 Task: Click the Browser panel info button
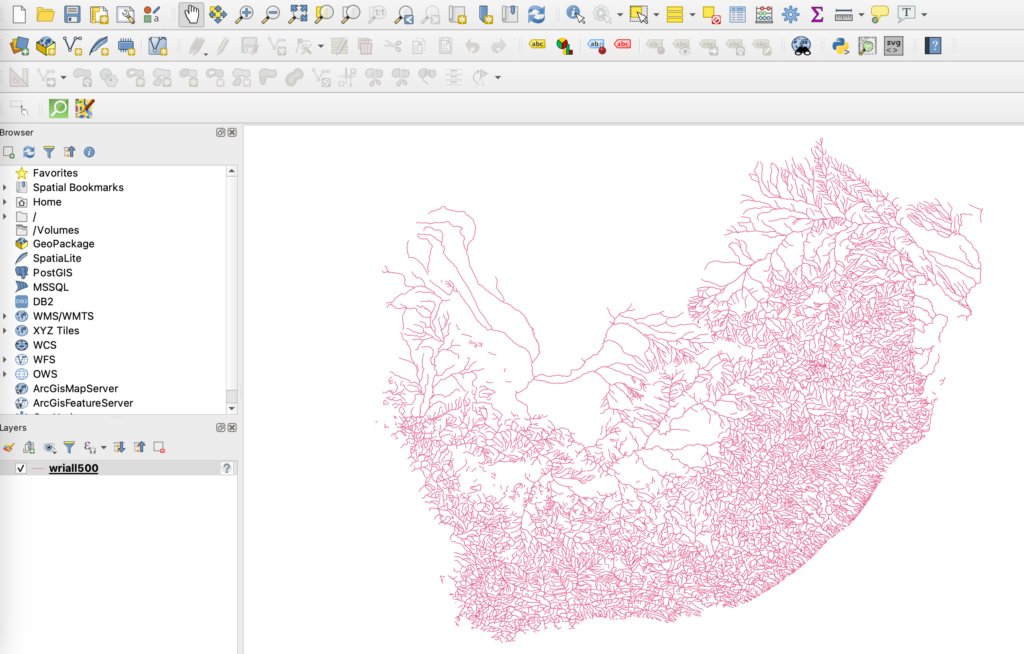[88, 152]
